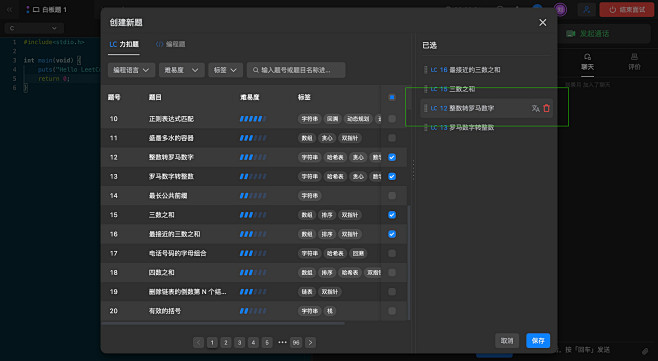Click the 保存 button
Viewport: 658px width, 361px height.
click(538, 341)
